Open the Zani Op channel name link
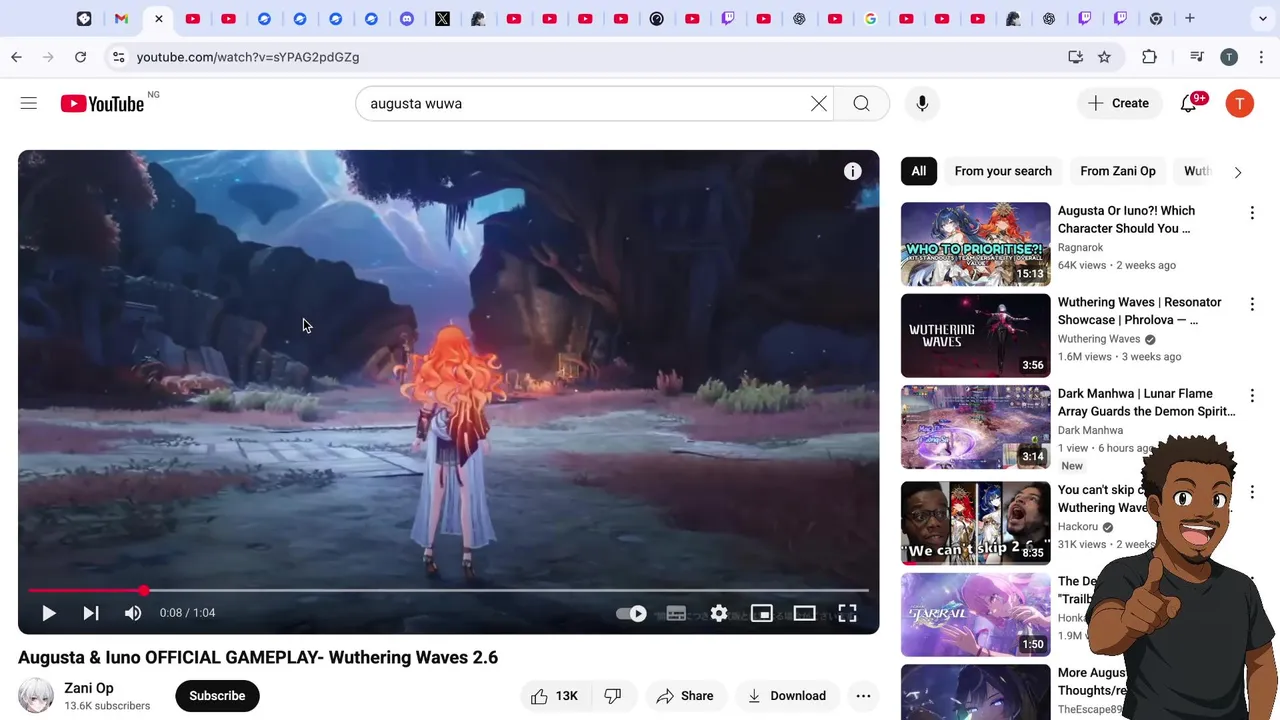 tap(89, 688)
